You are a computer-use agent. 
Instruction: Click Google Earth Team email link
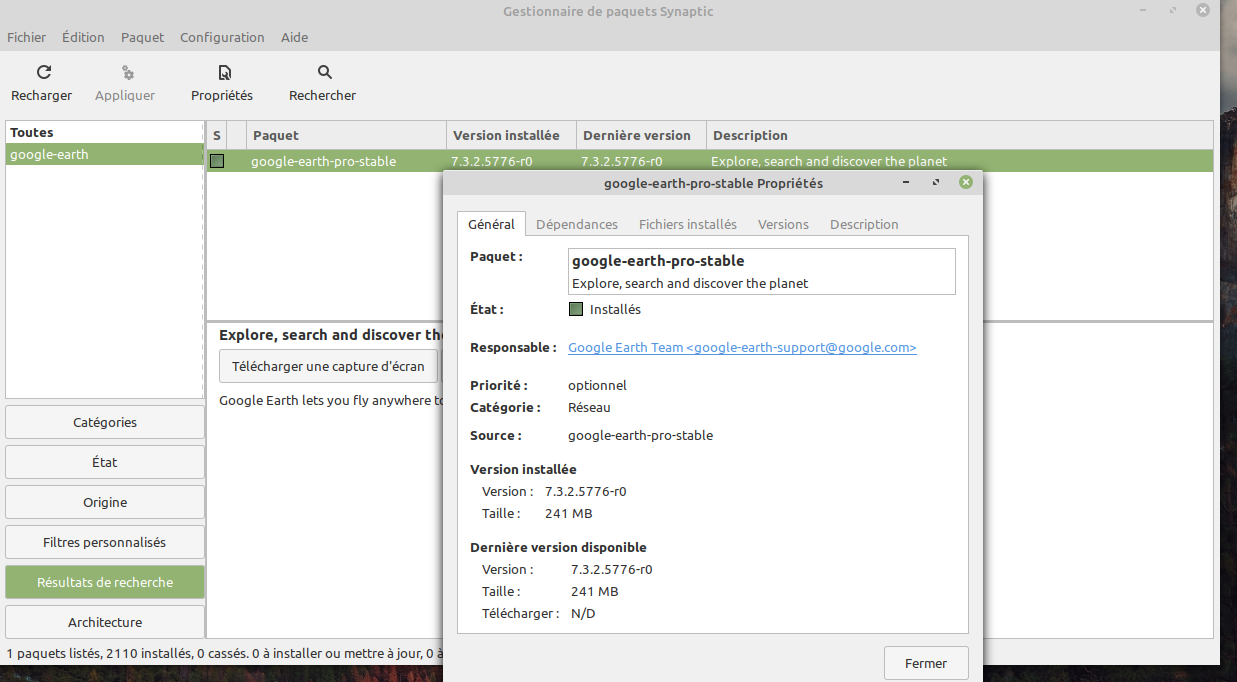[742, 348]
